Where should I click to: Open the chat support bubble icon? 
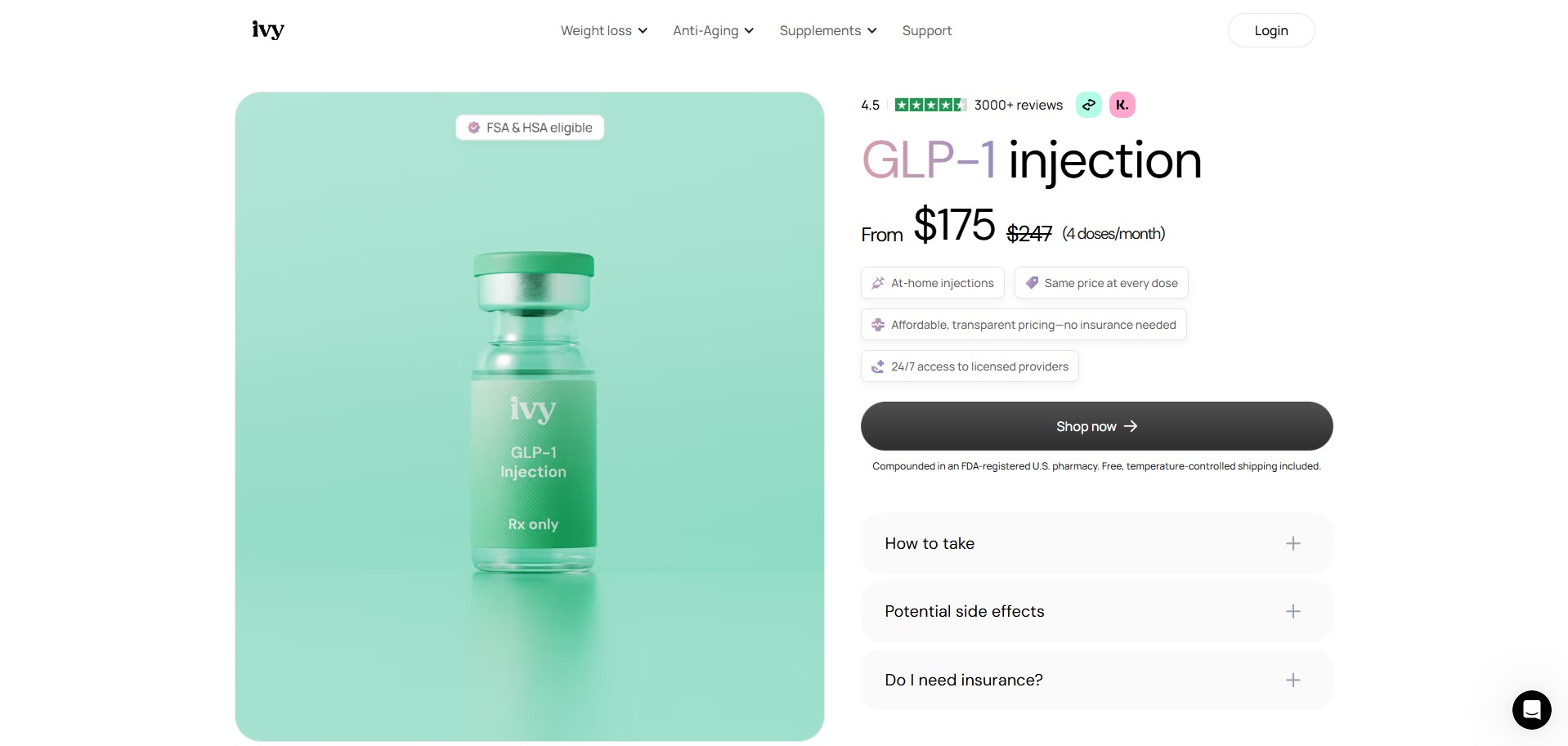point(1531,709)
